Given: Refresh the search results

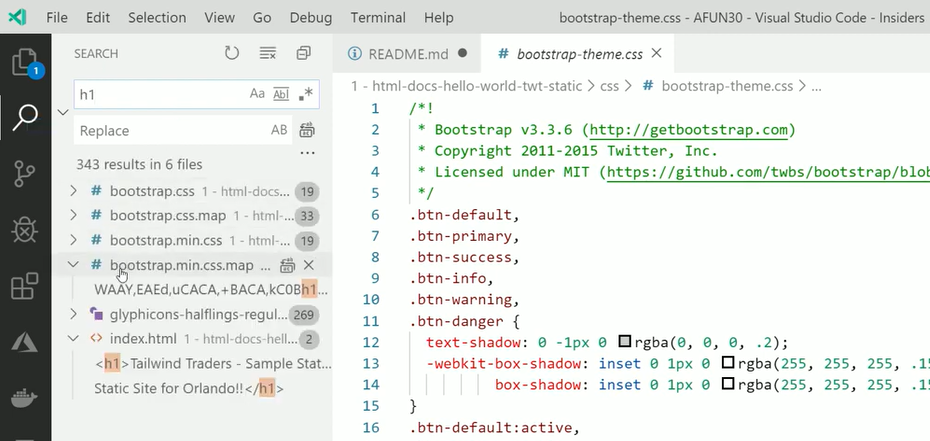Looking at the screenshot, I should pyautogui.click(x=231, y=53).
